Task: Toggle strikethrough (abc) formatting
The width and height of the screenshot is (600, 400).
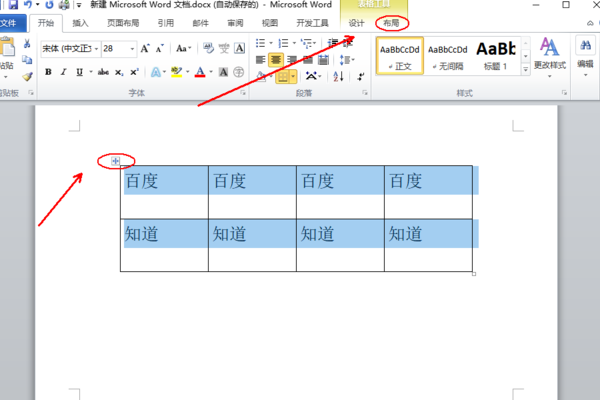Action: pos(103,72)
